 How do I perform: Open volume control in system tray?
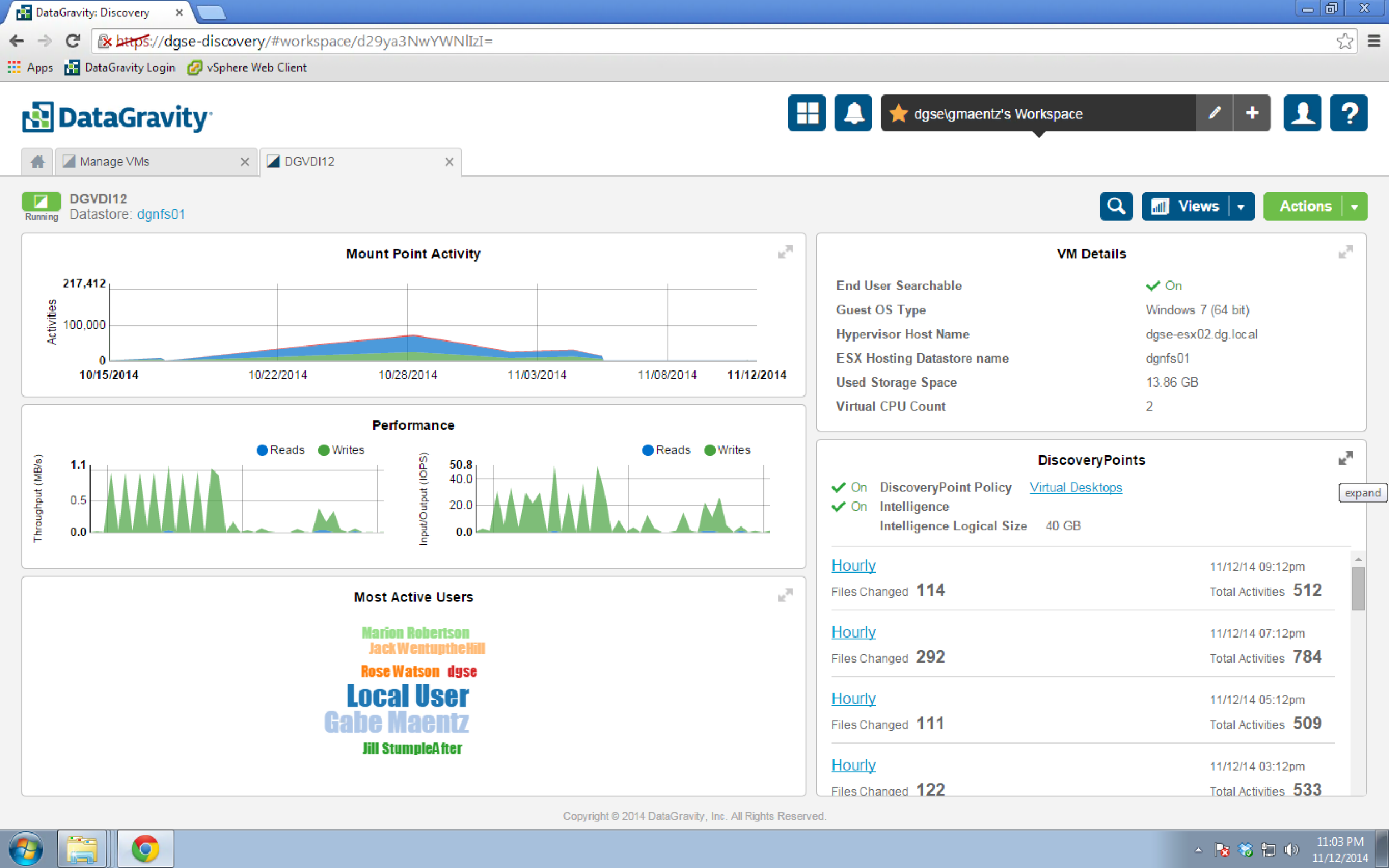(x=1291, y=849)
